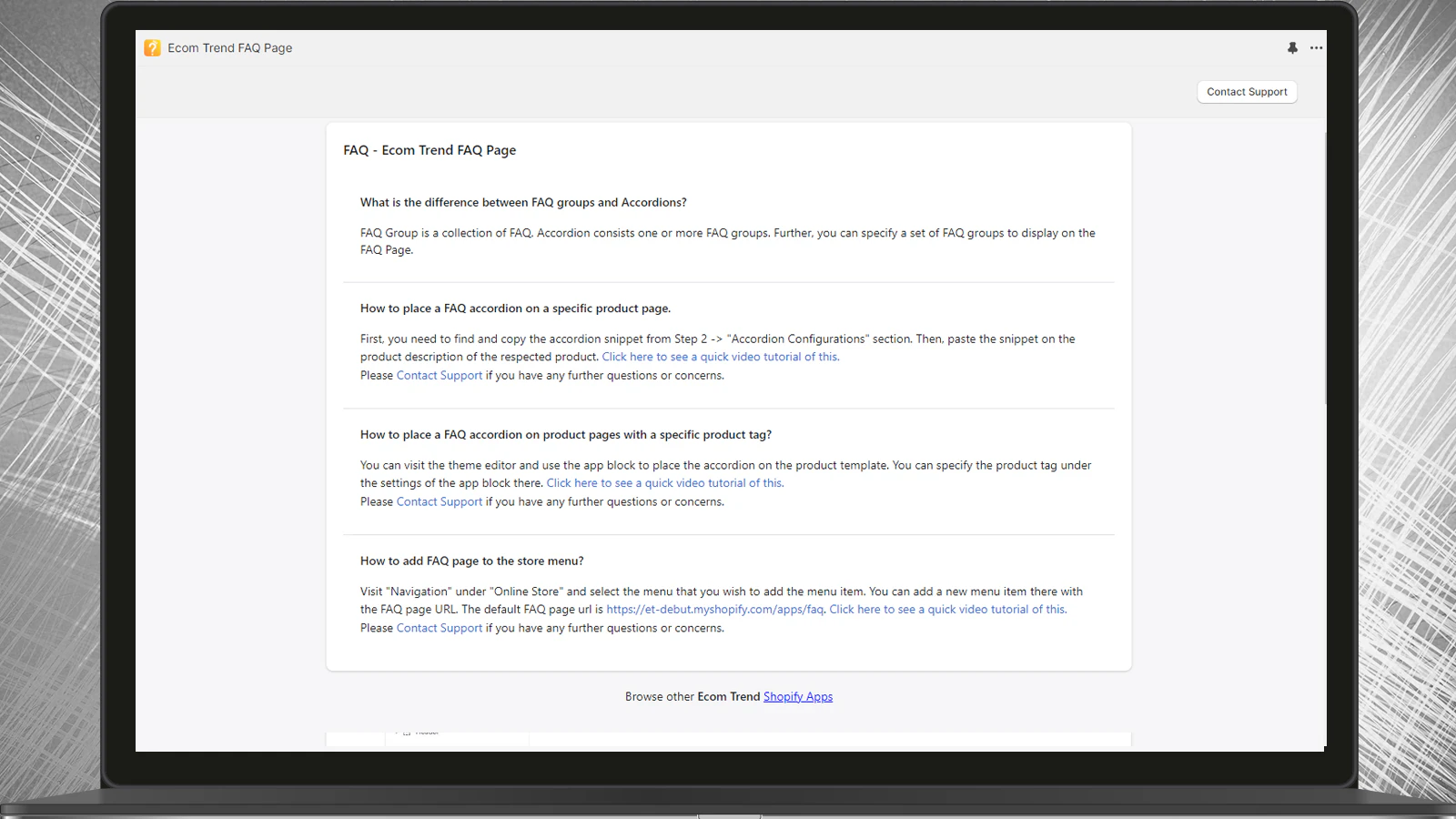Open video tutorial link for product tag accordion
This screenshot has width=1456, height=819.
point(665,483)
